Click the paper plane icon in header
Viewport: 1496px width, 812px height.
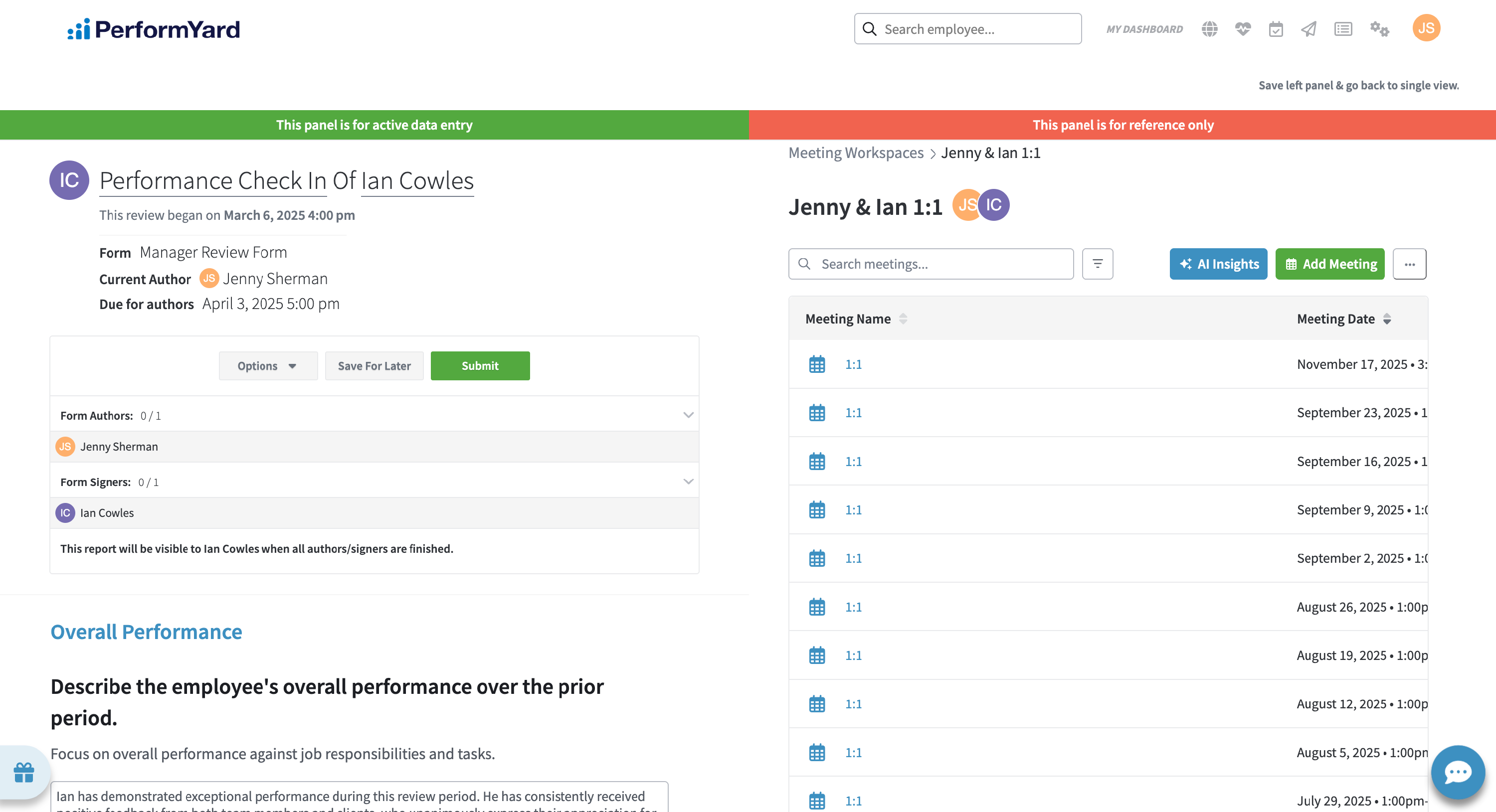click(1309, 29)
